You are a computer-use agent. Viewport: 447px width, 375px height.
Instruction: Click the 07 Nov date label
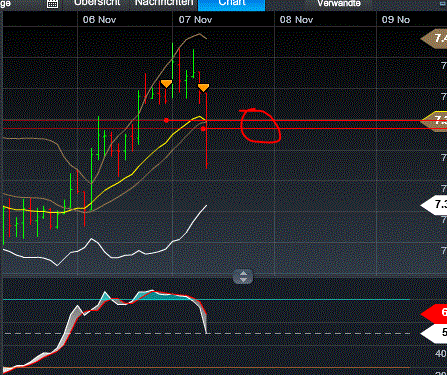(x=195, y=20)
